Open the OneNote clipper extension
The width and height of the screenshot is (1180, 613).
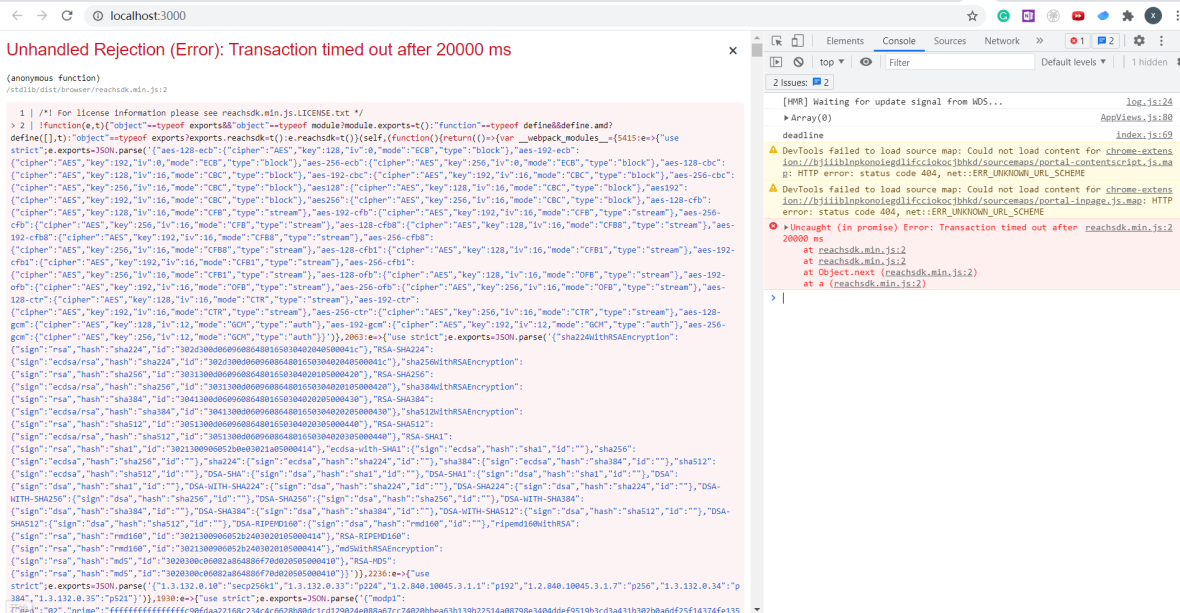click(1028, 16)
